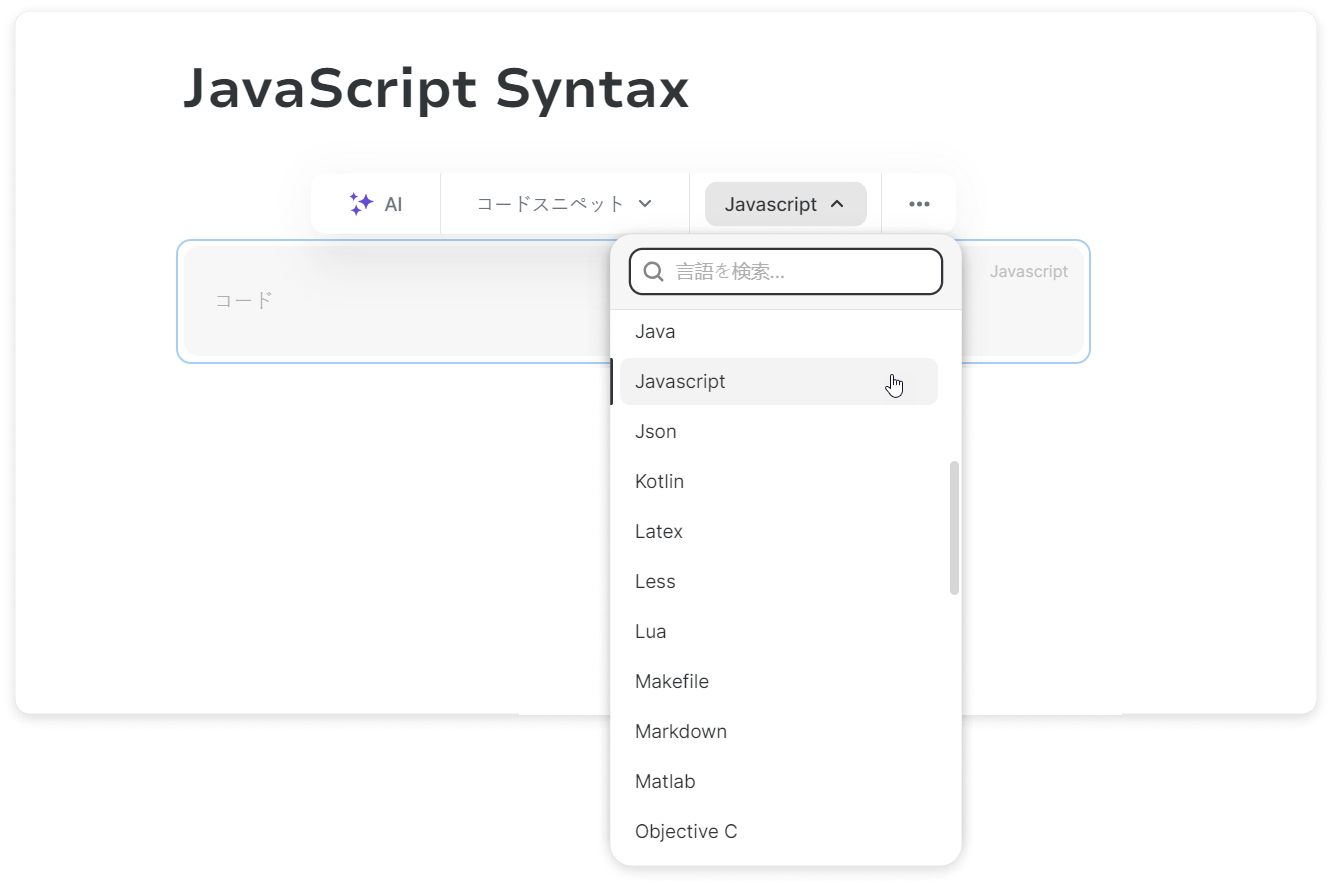Select Lua from the dropdown
This screenshot has height=885, width=1332.
pos(779,632)
